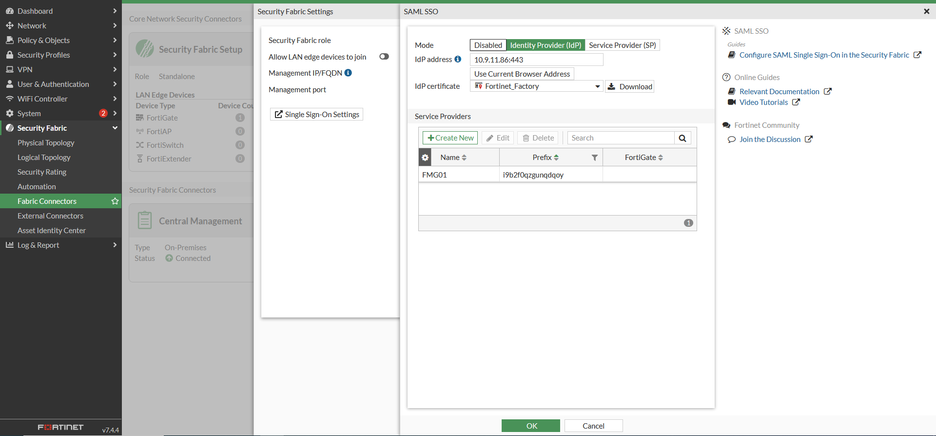This screenshot has height=436, width=936.
Task: Click the OK button
Action: pyautogui.click(x=531, y=426)
